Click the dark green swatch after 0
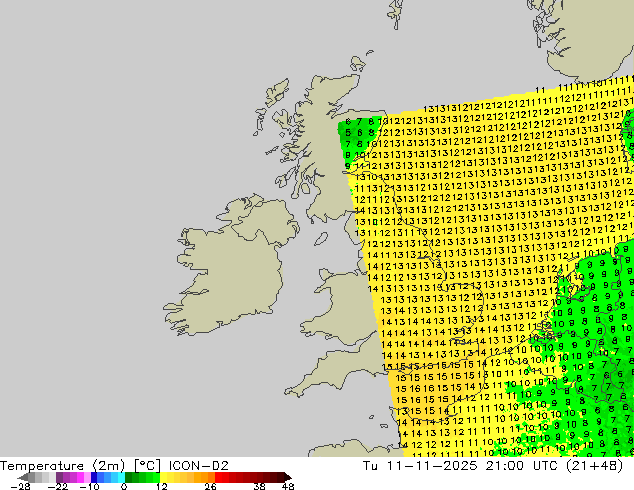This screenshot has height=490, width=634. [x=129, y=477]
